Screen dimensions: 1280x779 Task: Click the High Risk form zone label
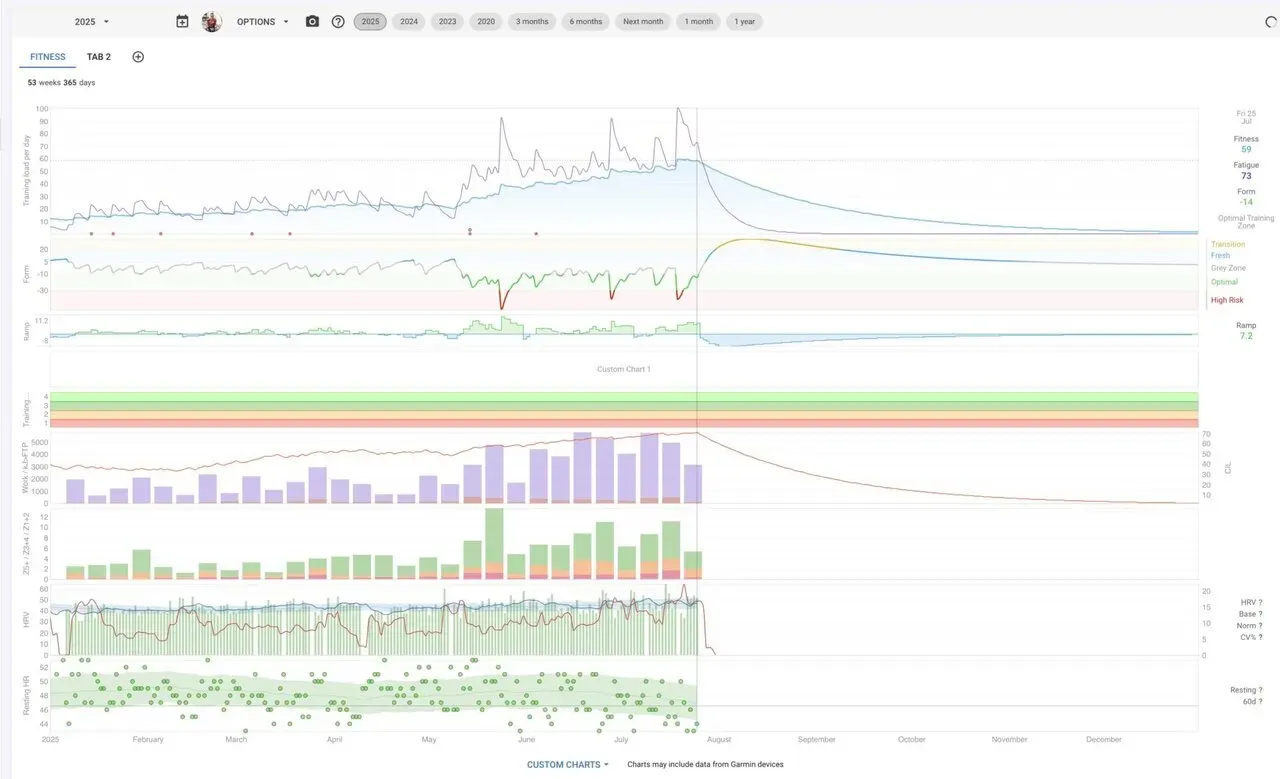point(1227,300)
